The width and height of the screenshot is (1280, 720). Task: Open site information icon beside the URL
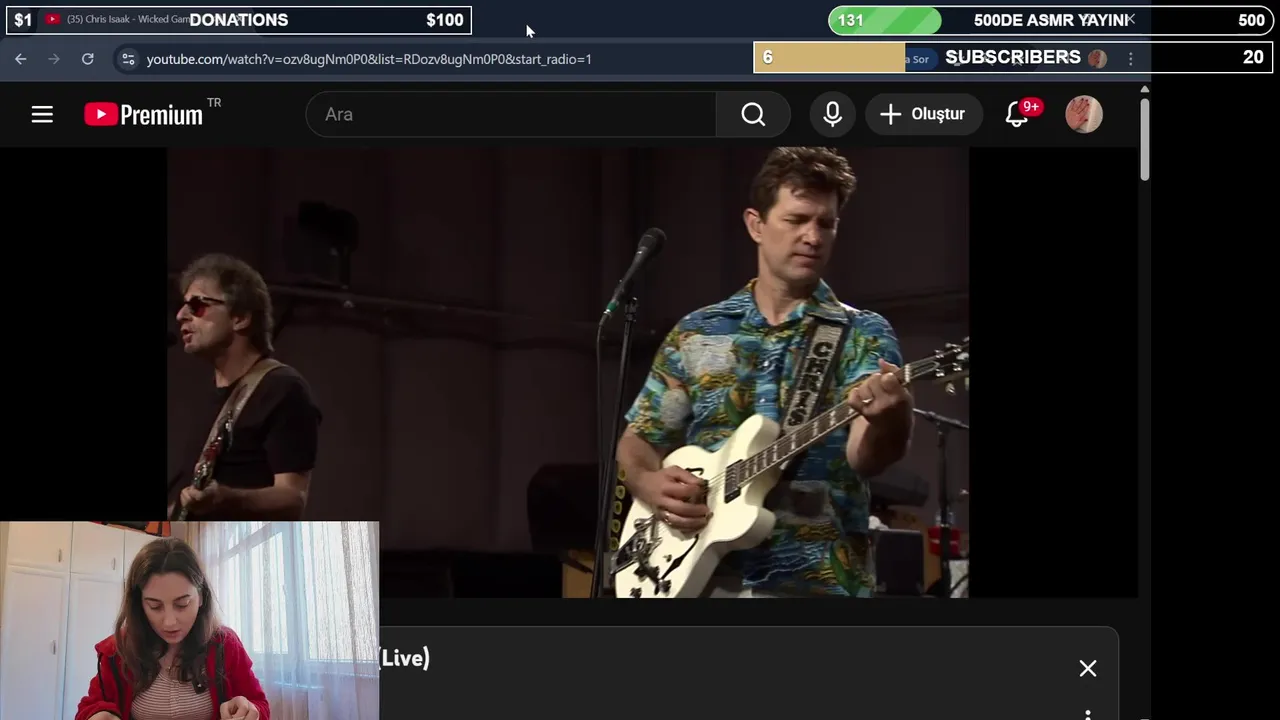pos(128,59)
